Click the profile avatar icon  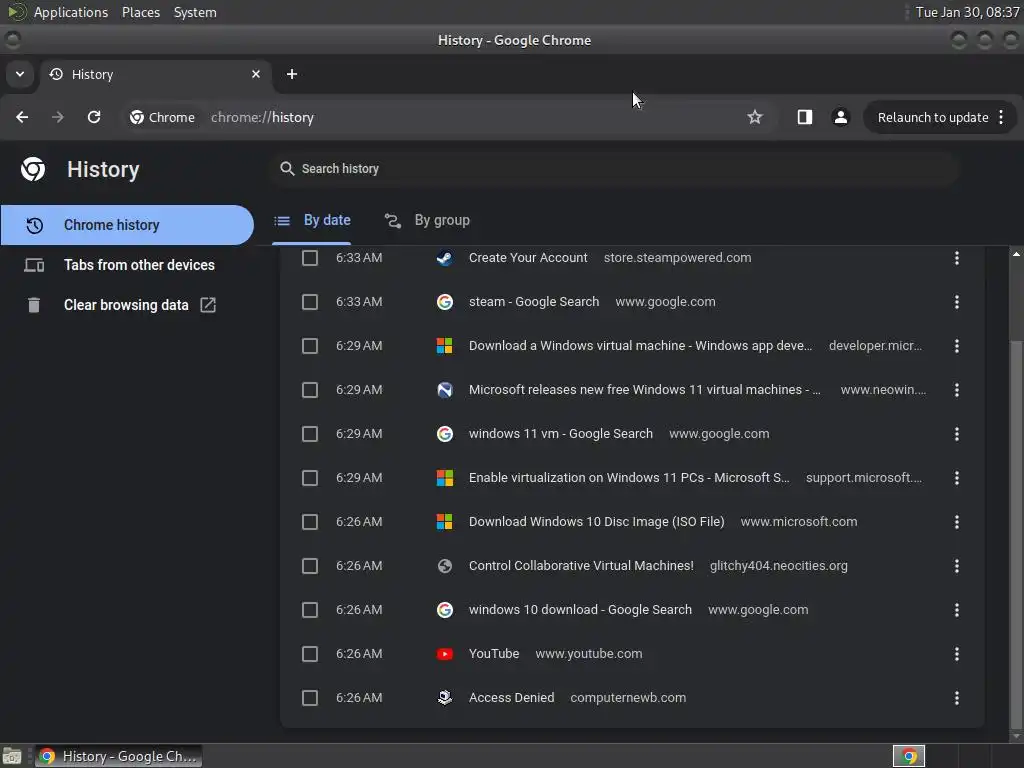(840, 117)
